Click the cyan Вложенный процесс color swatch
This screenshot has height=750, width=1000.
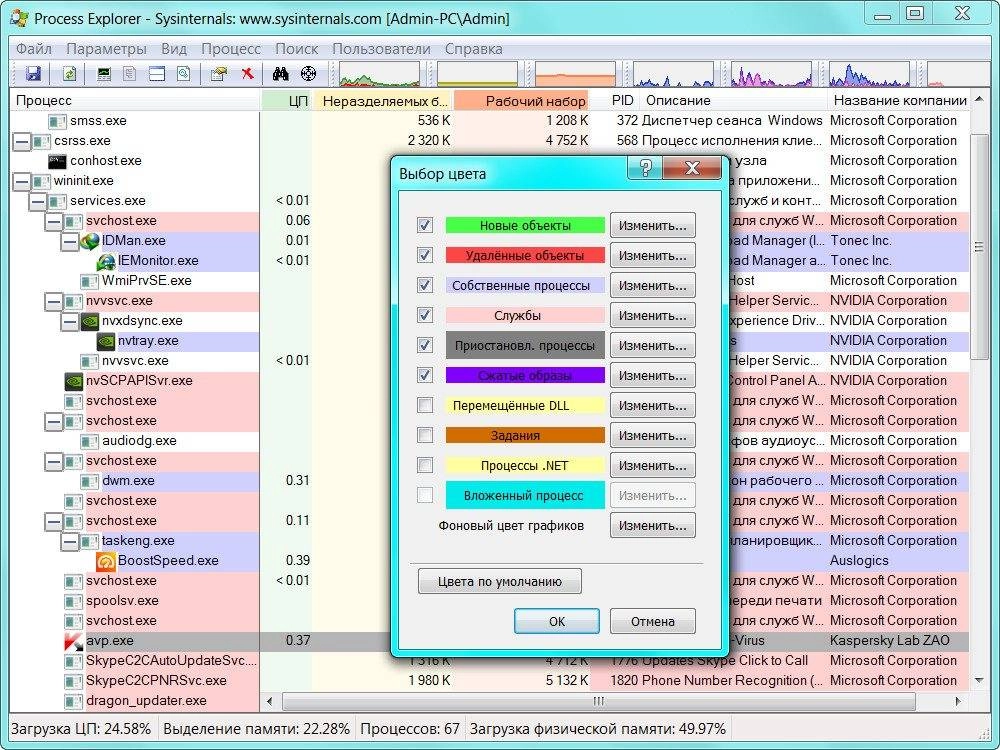tap(525, 496)
